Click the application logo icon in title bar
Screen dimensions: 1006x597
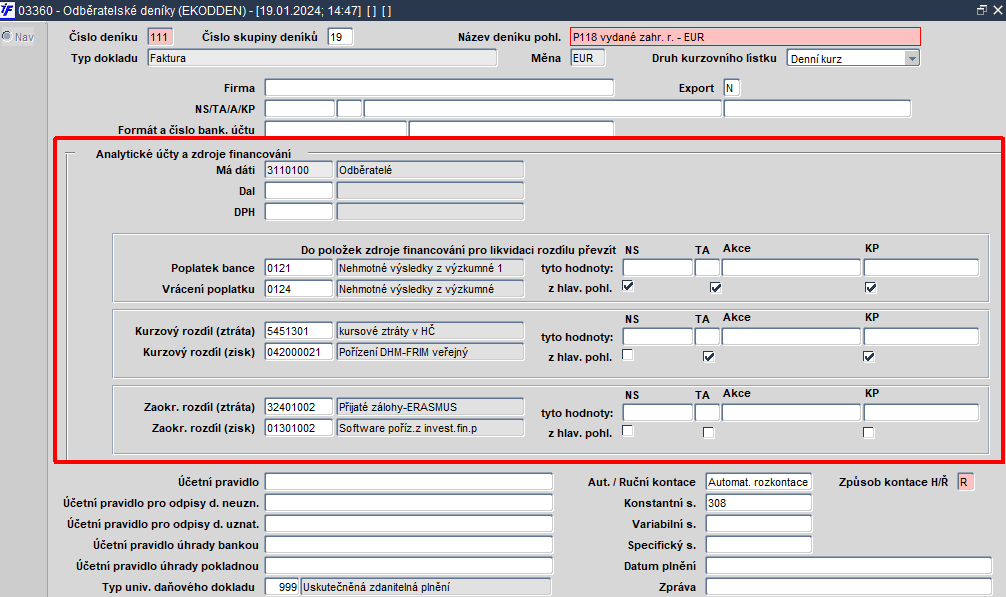(8, 10)
